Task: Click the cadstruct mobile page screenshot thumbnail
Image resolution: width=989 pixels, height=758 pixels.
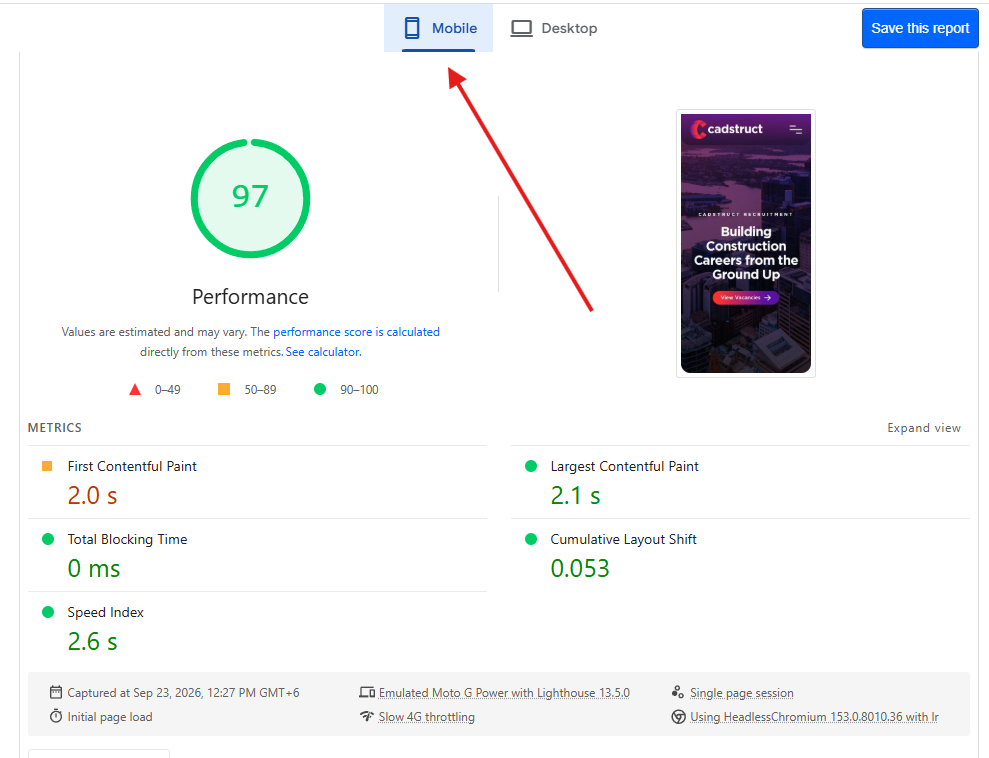Action: pyautogui.click(x=746, y=243)
